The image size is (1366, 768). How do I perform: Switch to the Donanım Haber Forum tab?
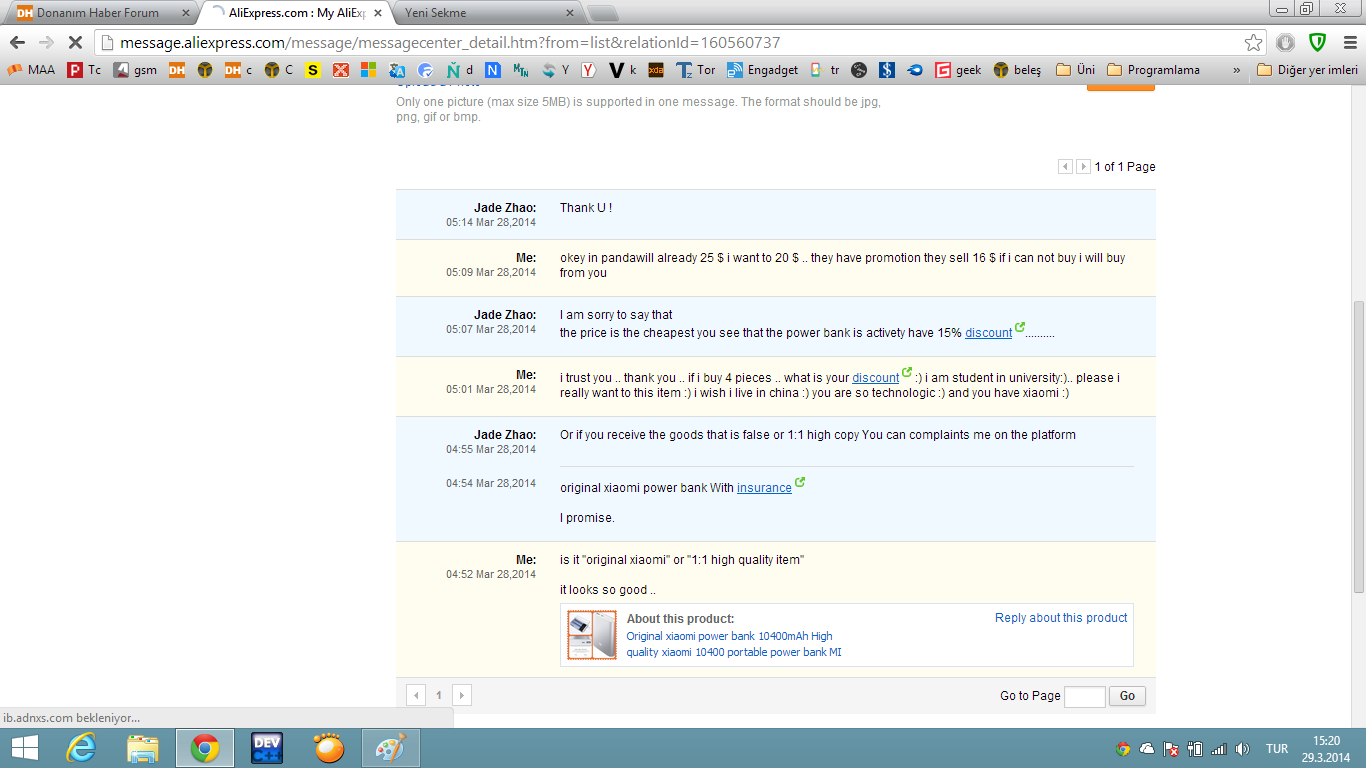[x=97, y=13]
